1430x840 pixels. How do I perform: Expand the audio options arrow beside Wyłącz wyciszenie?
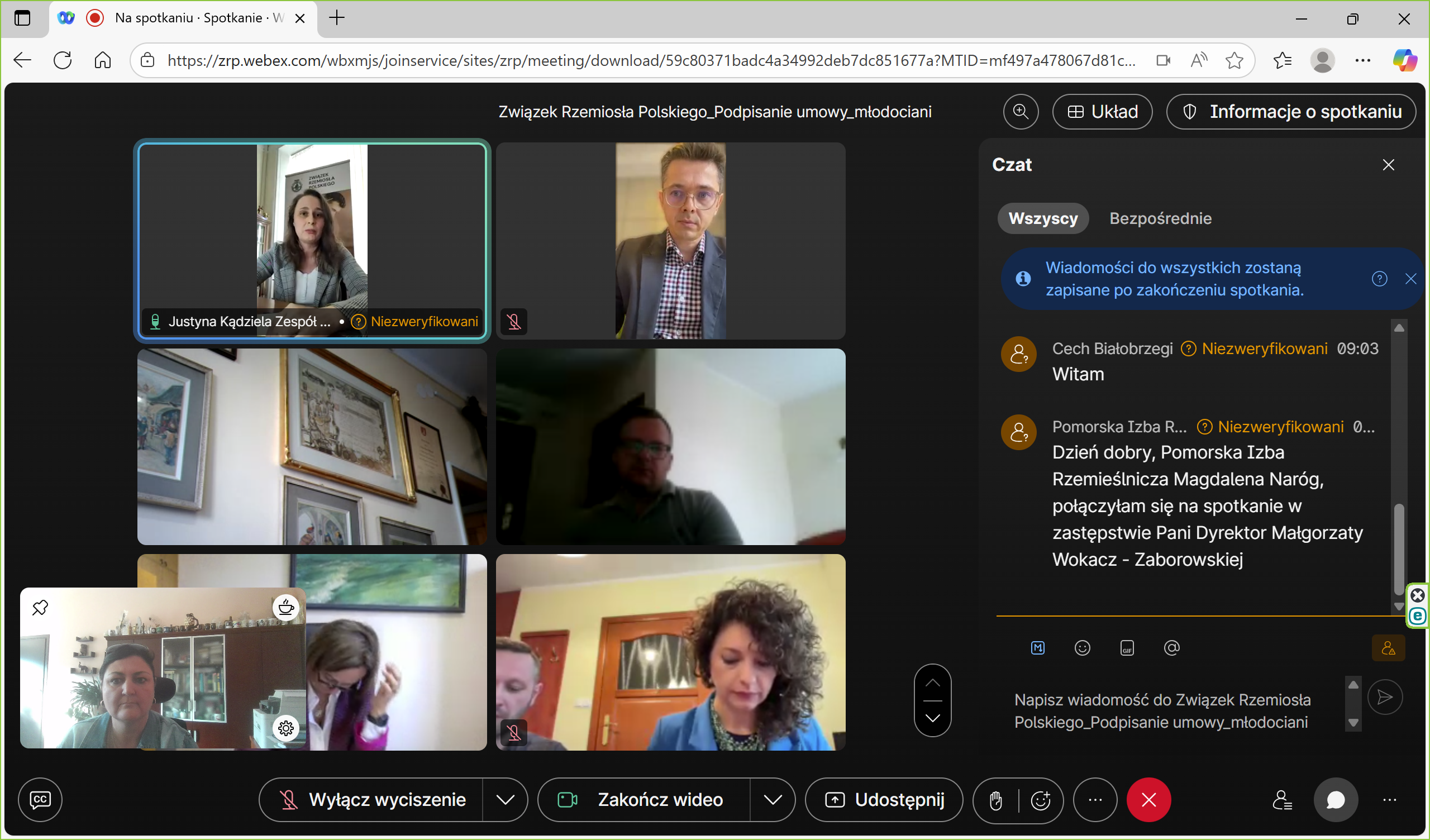tap(504, 800)
